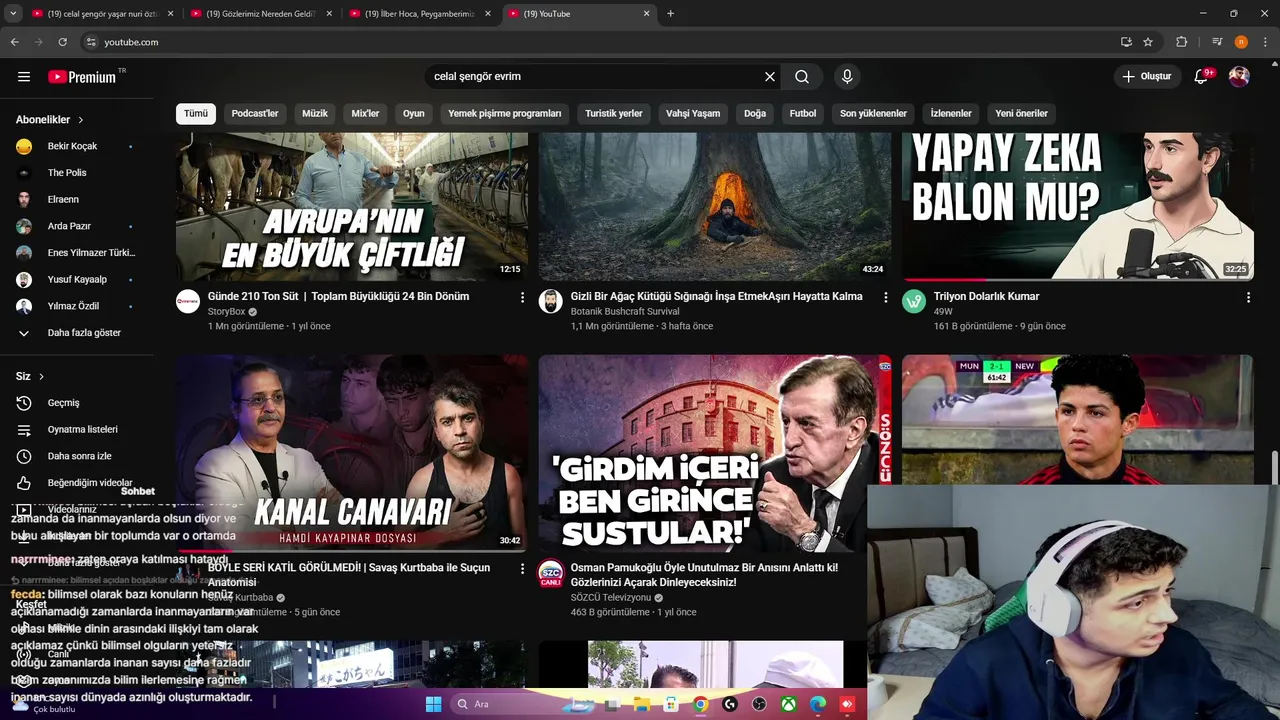Select the İzlenenler chip
The image size is (1280, 720).
(951, 113)
